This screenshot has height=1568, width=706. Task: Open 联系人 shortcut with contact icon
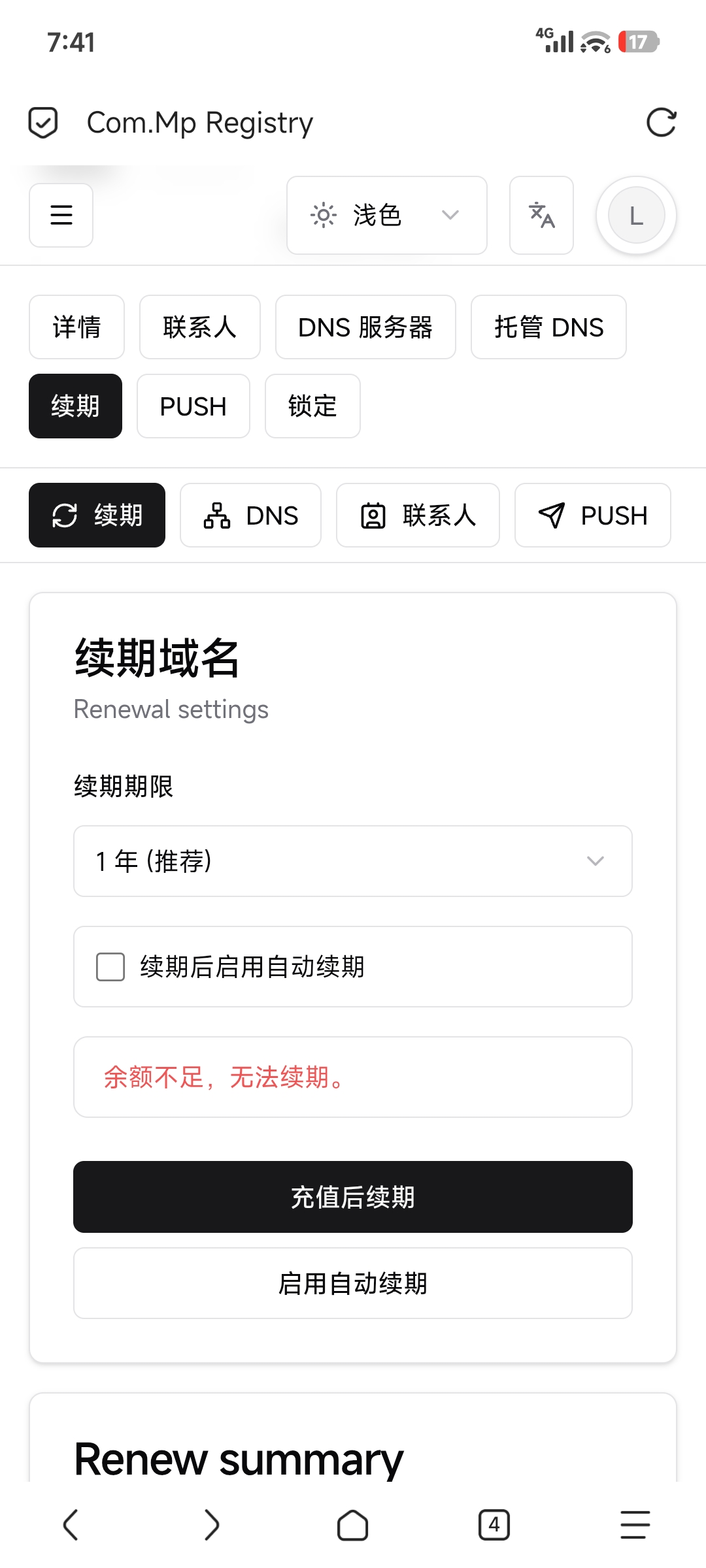[418, 515]
